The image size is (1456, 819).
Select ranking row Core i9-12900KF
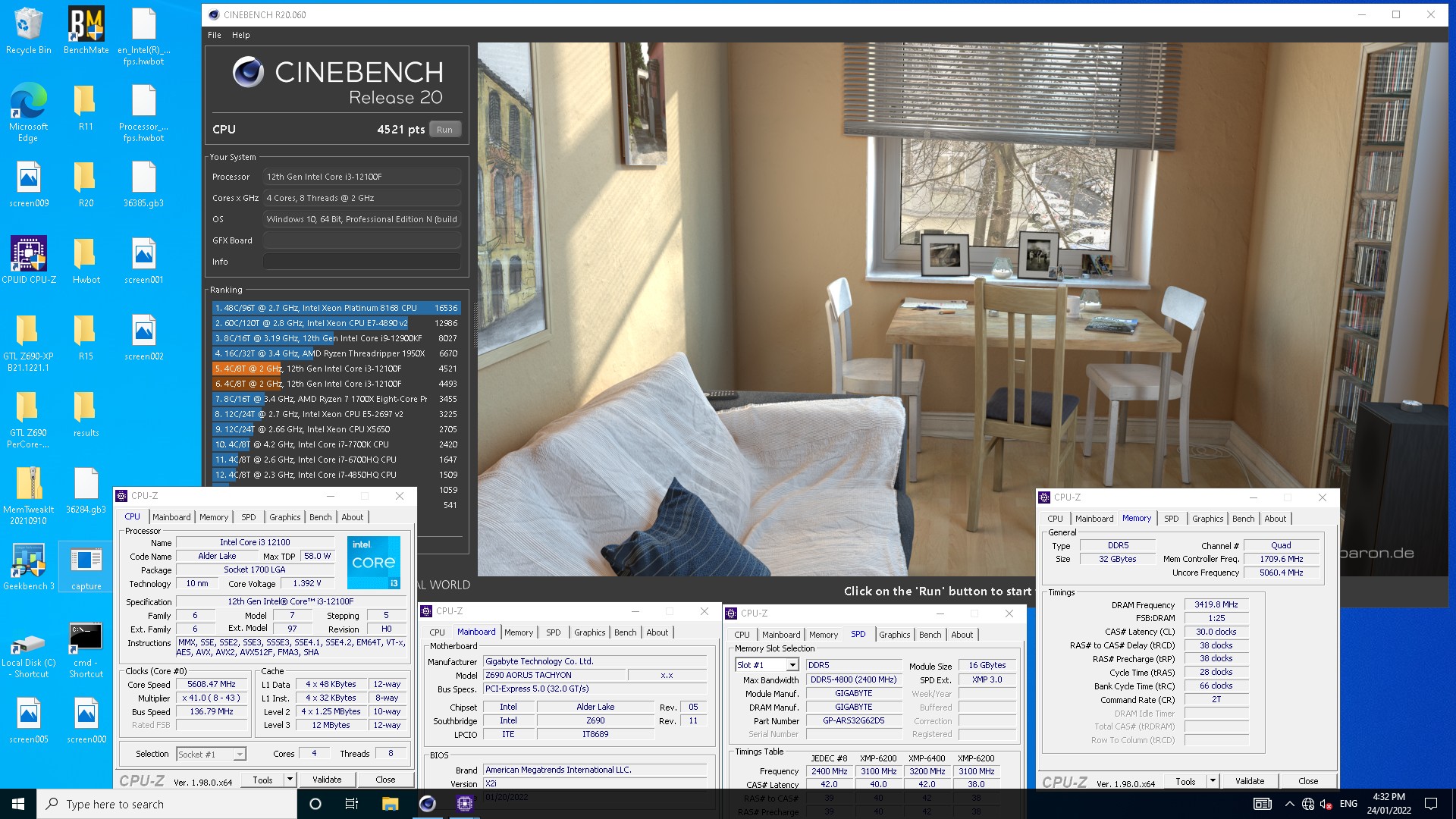(x=336, y=338)
